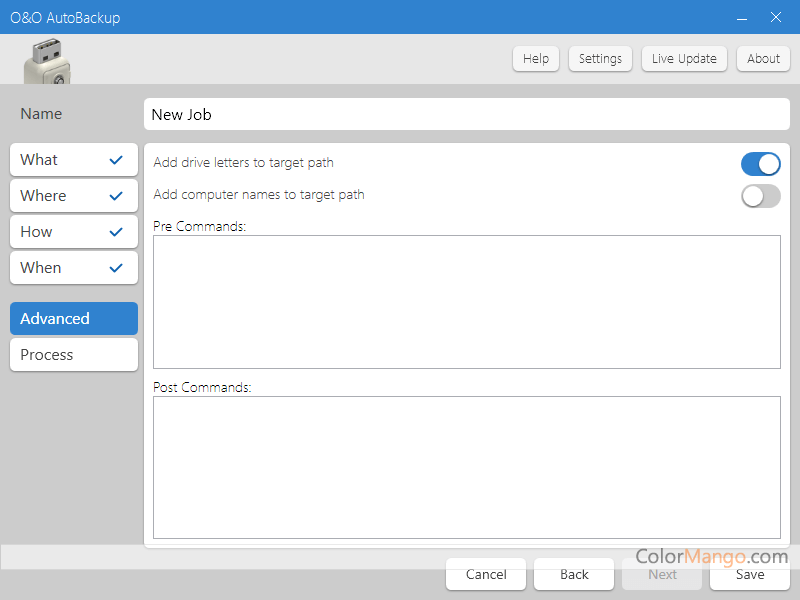Image resolution: width=800 pixels, height=600 pixels.
Task: Save the backup job
Action: coord(750,574)
